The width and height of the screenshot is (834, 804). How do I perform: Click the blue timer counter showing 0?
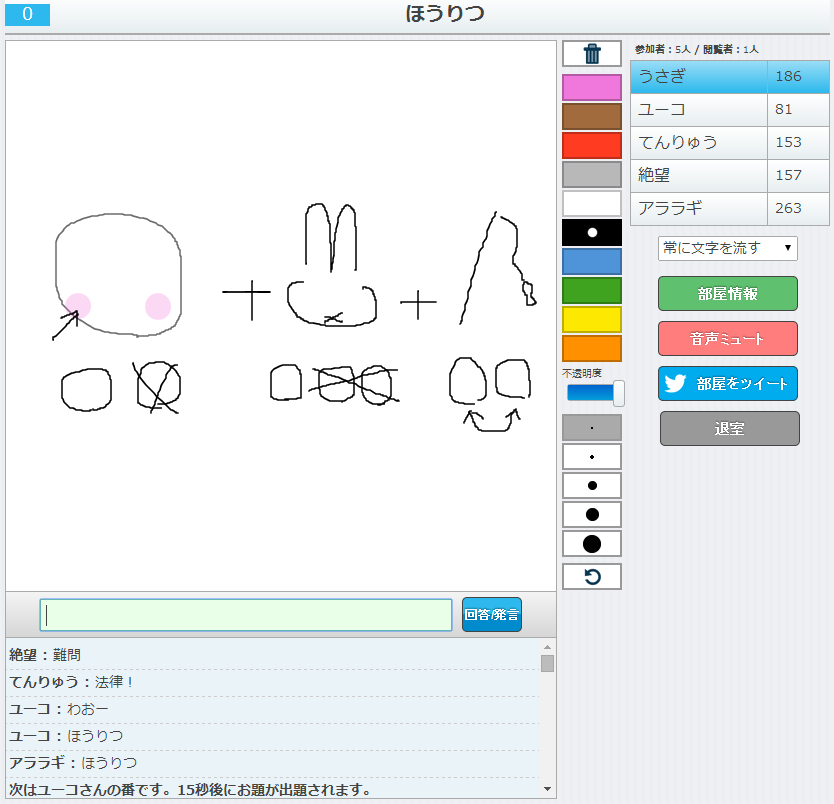[28, 14]
